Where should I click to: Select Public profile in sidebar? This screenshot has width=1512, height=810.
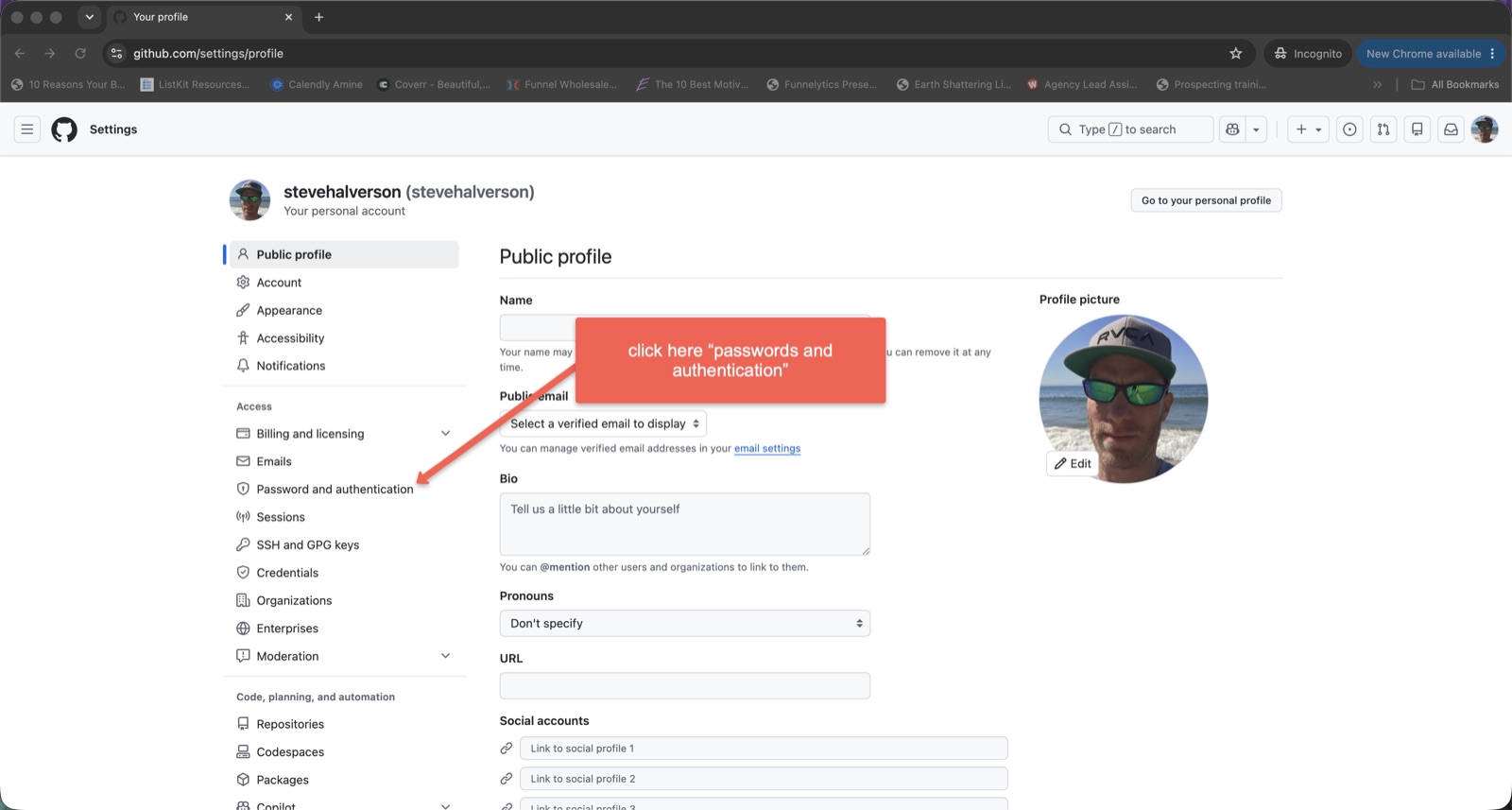point(344,254)
